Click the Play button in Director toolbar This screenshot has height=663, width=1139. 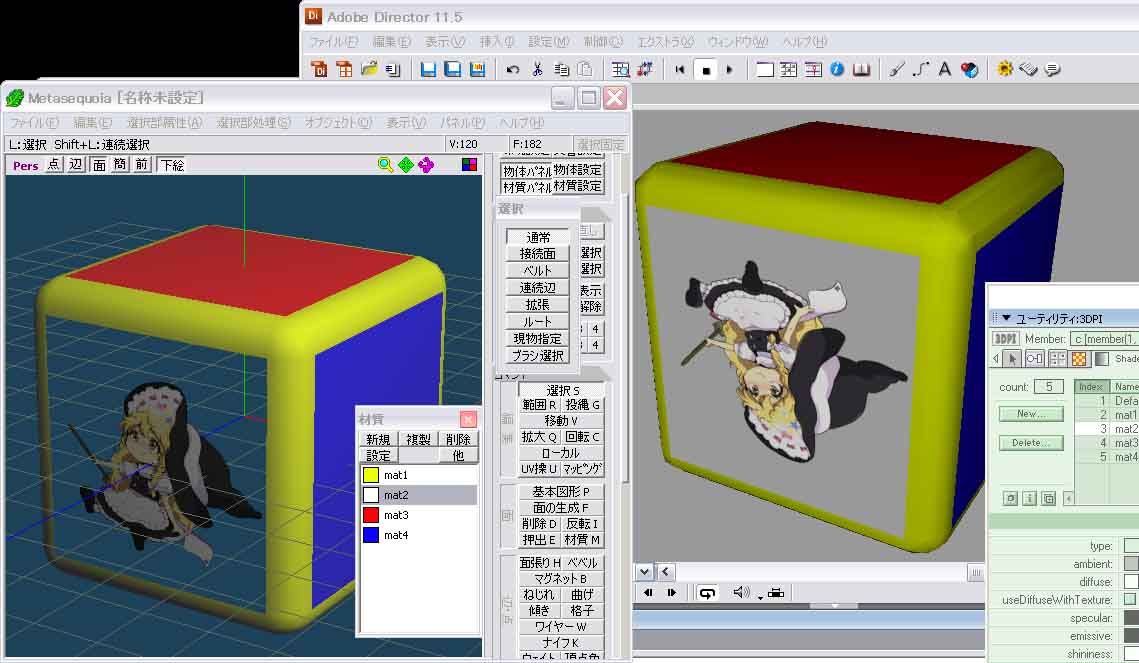pyautogui.click(x=729, y=70)
